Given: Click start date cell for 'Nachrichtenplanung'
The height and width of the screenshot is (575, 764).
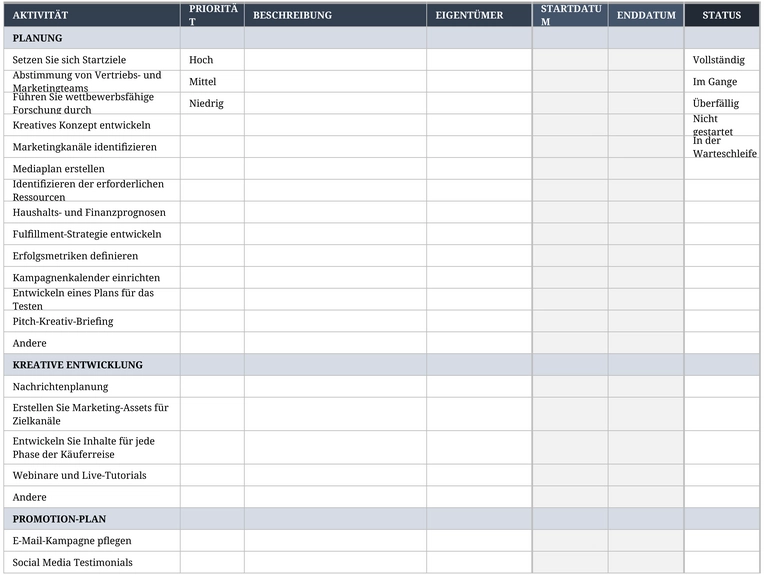Looking at the screenshot, I should point(570,387).
